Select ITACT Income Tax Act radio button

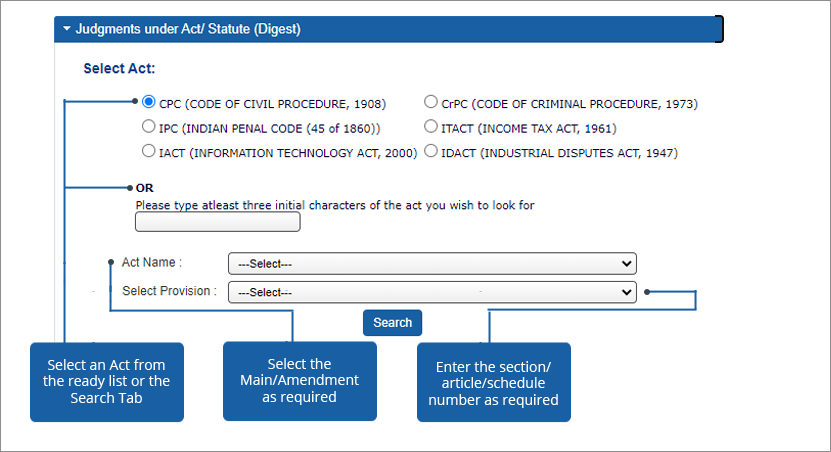(x=431, y=127)
